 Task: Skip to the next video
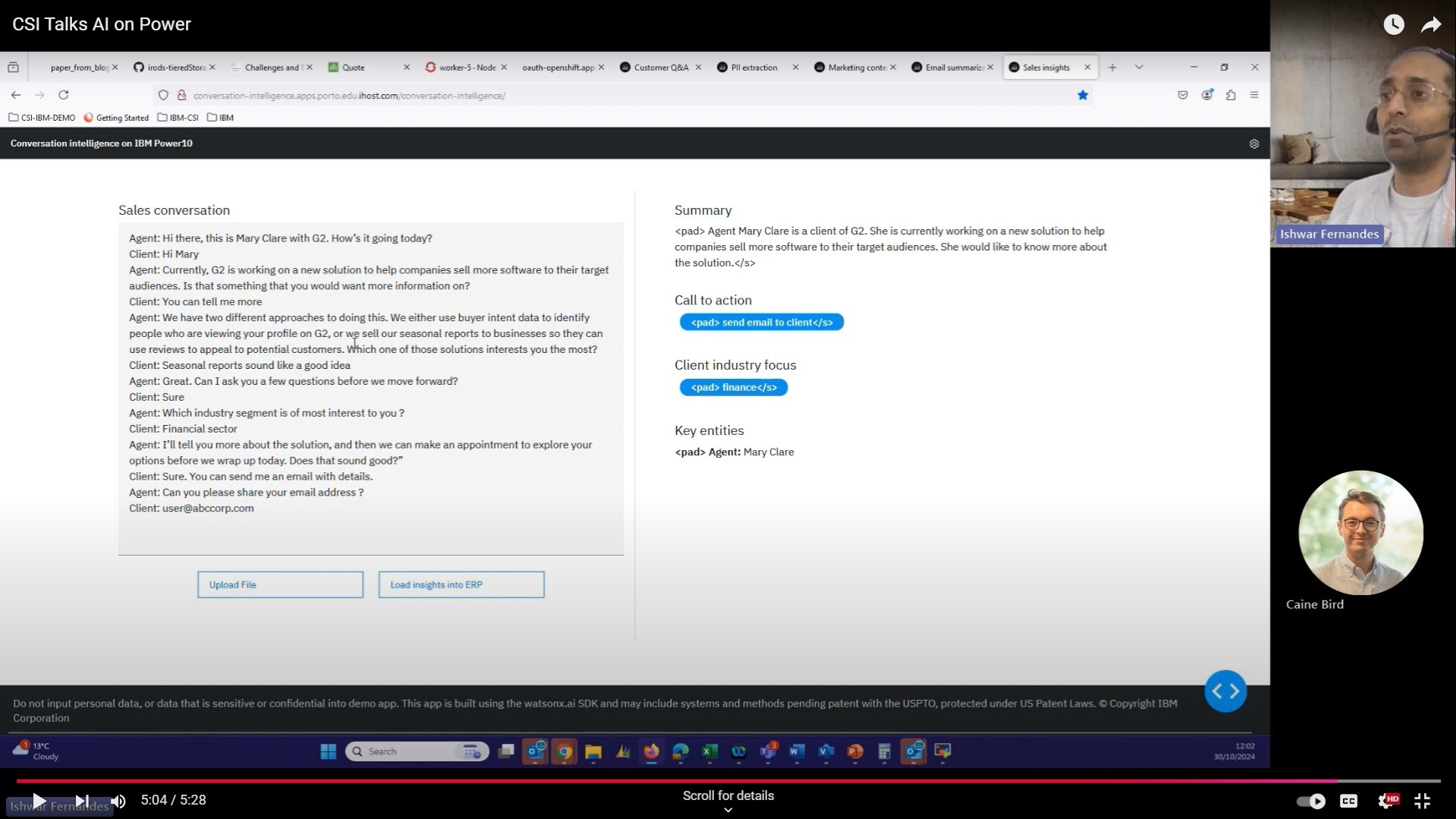82,800
